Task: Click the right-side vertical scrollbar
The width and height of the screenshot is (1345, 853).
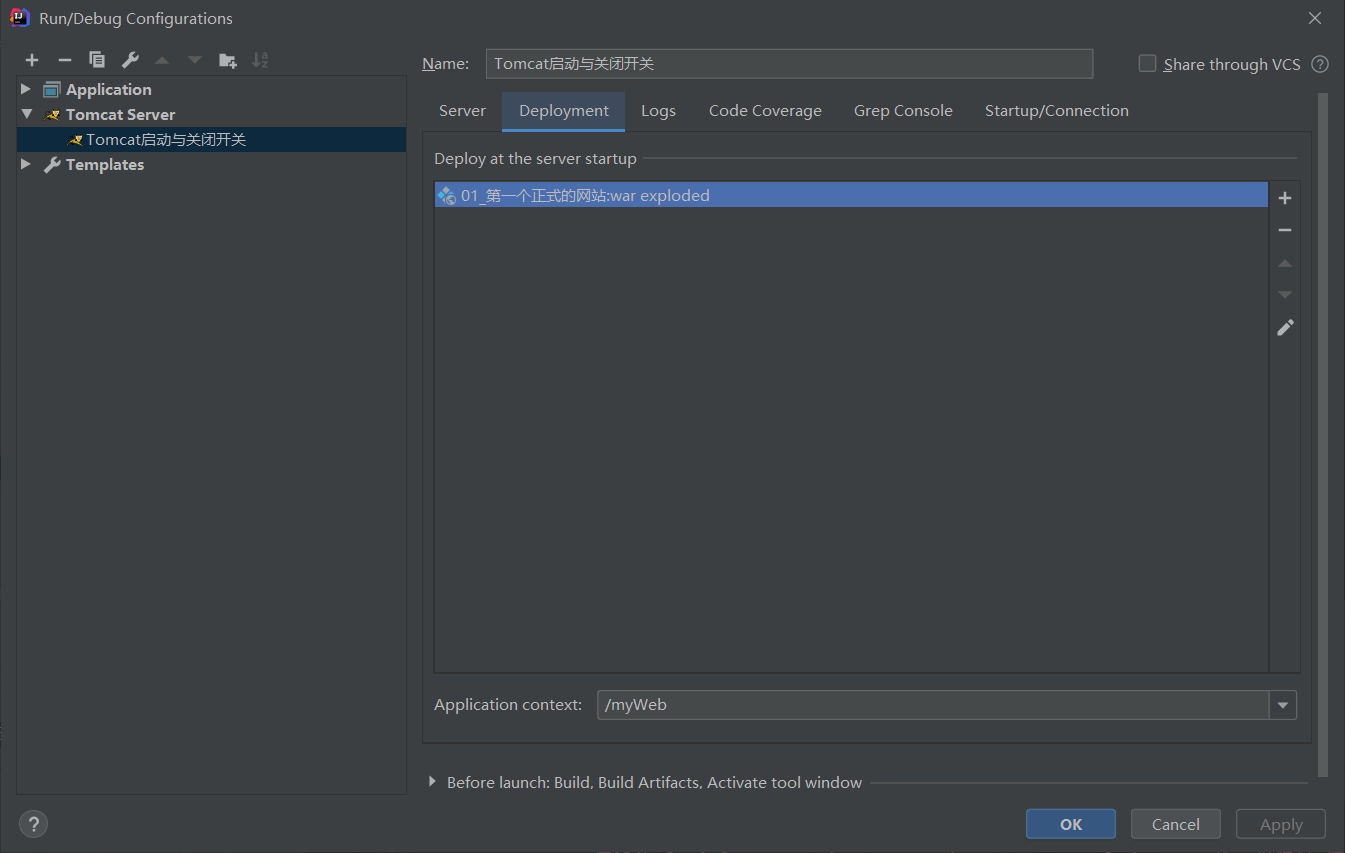Action: (x=1323, y=435)
